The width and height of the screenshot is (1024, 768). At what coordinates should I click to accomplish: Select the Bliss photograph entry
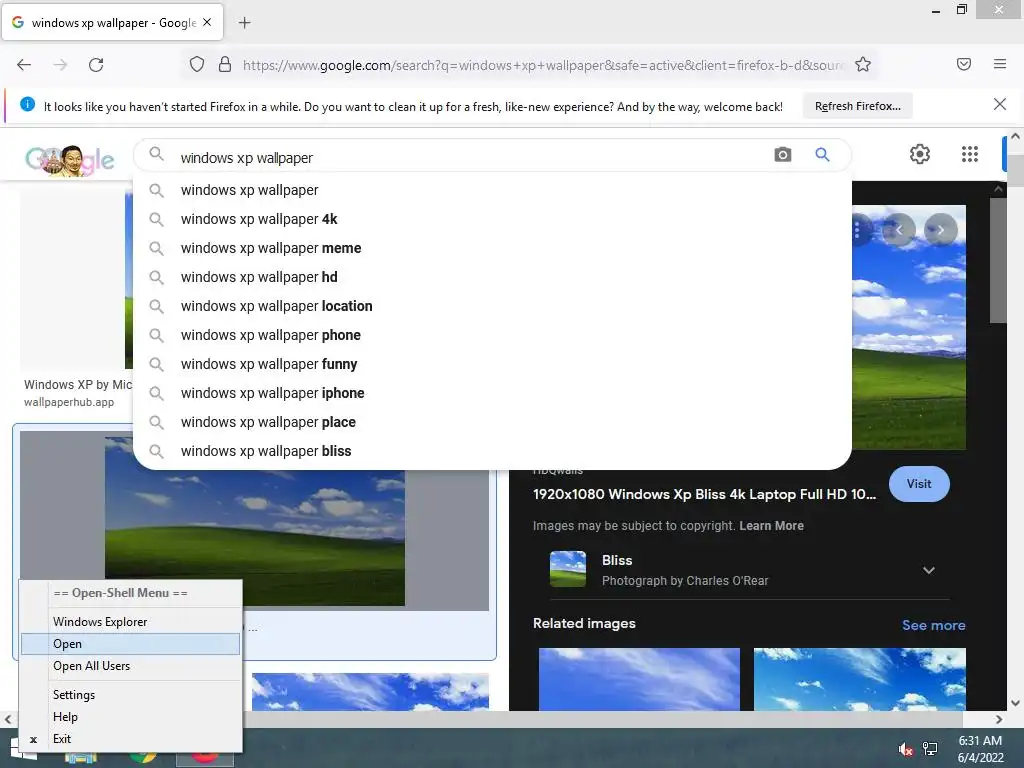click(749, 569)
